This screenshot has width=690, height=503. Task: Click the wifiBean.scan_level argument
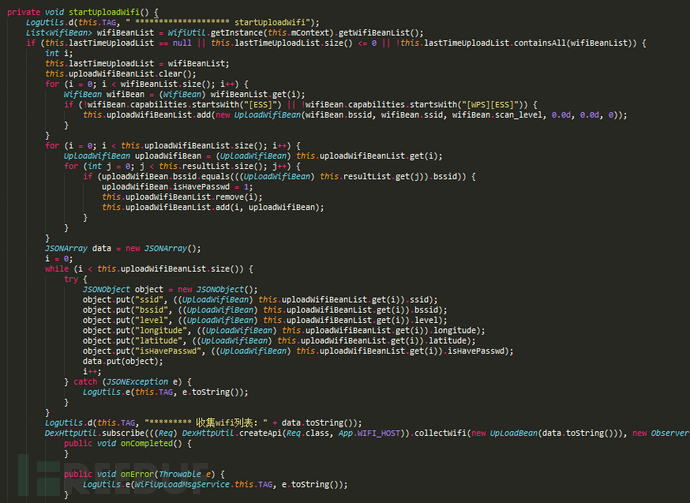tap(497, 115)
